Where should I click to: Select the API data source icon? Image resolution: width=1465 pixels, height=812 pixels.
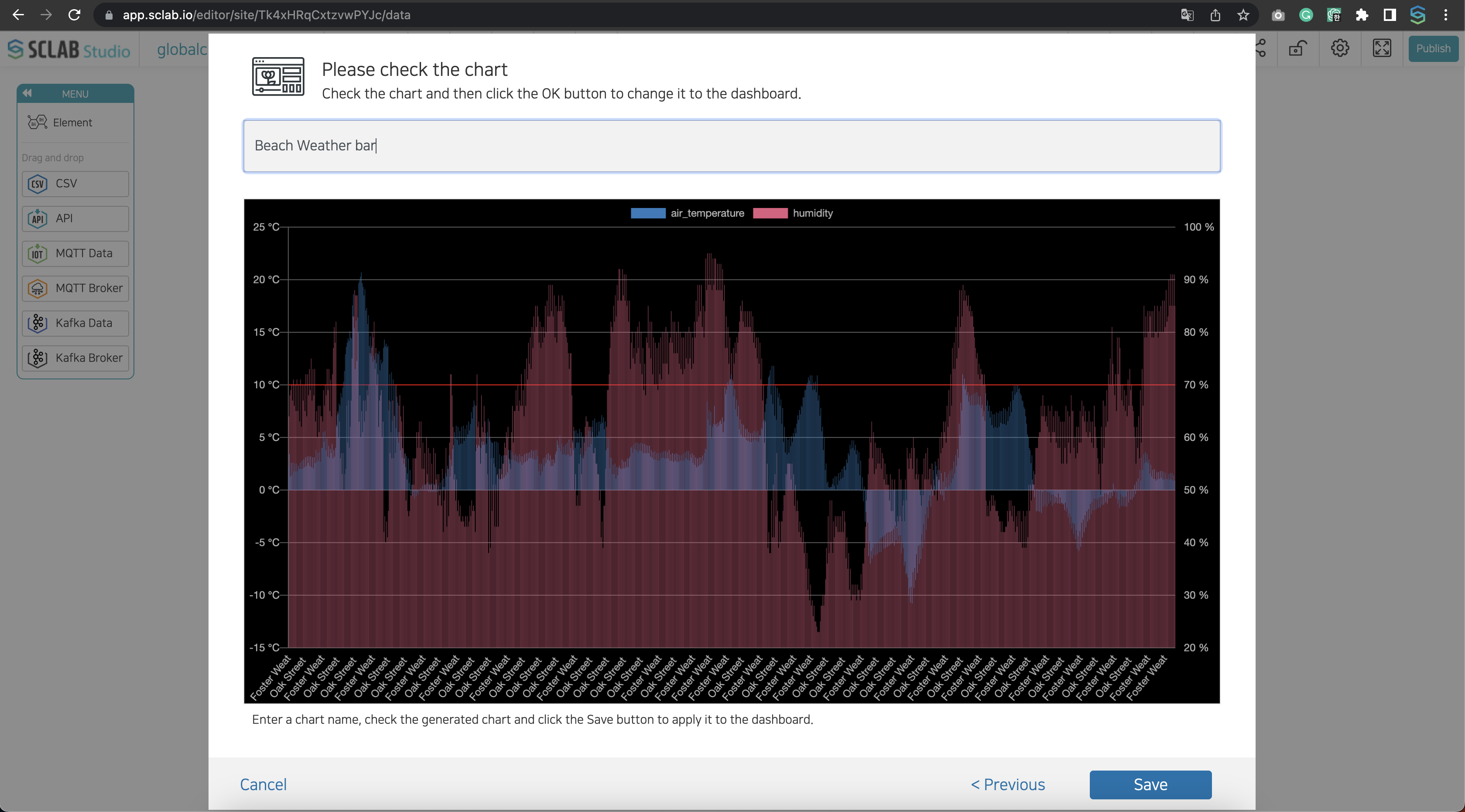tap(37, 218)
